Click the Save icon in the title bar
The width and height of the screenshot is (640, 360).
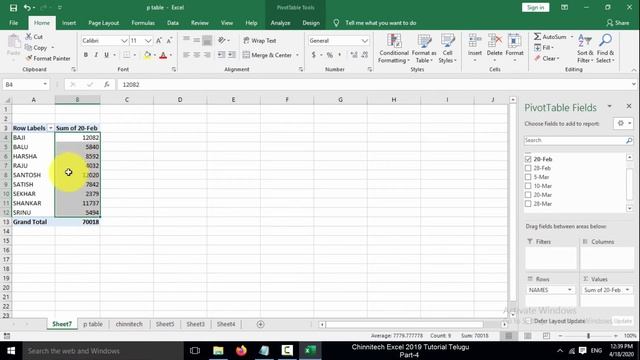coord(13,8)
